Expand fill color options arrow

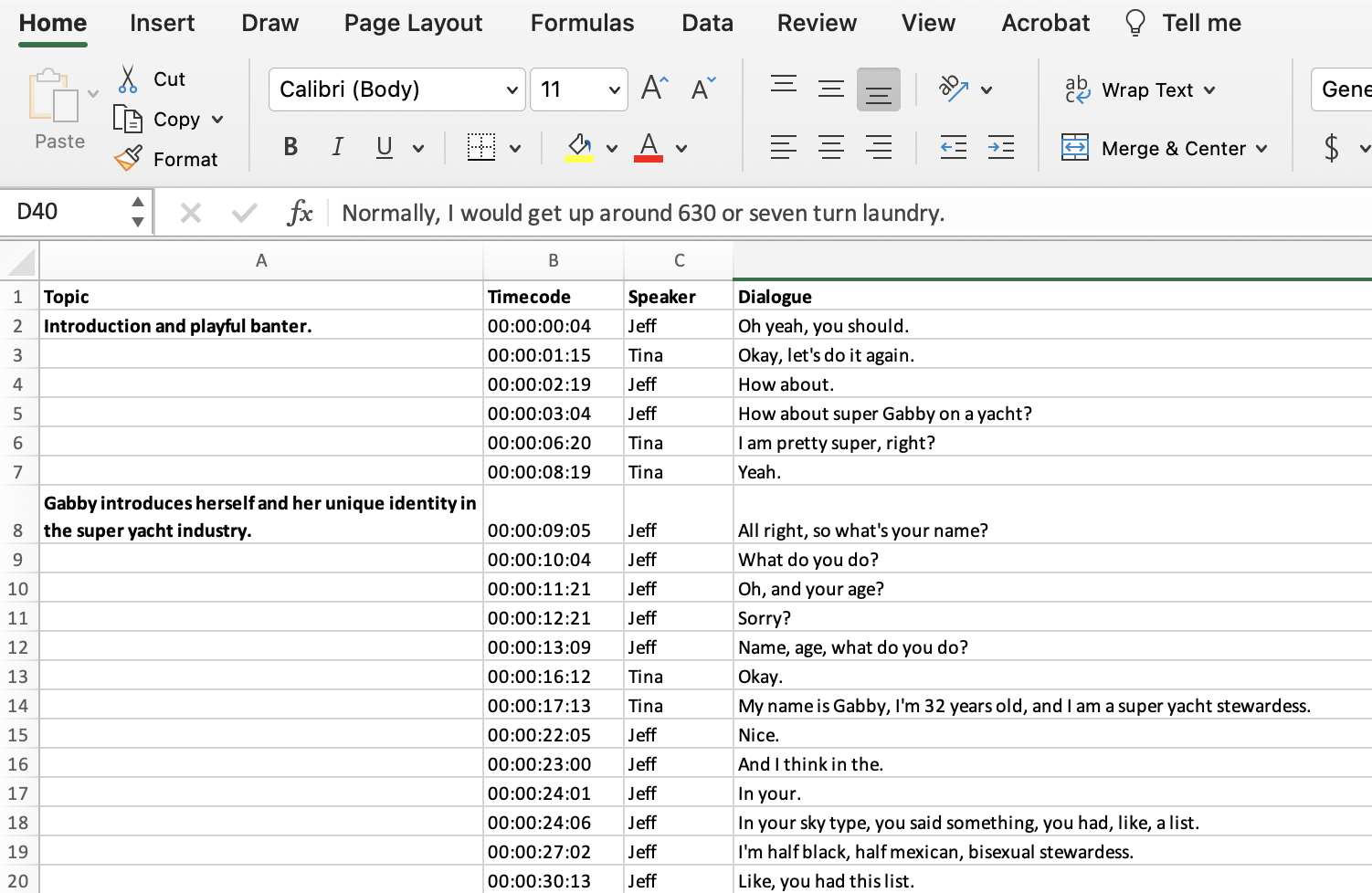pyautogui.click(x=612, y=148)
